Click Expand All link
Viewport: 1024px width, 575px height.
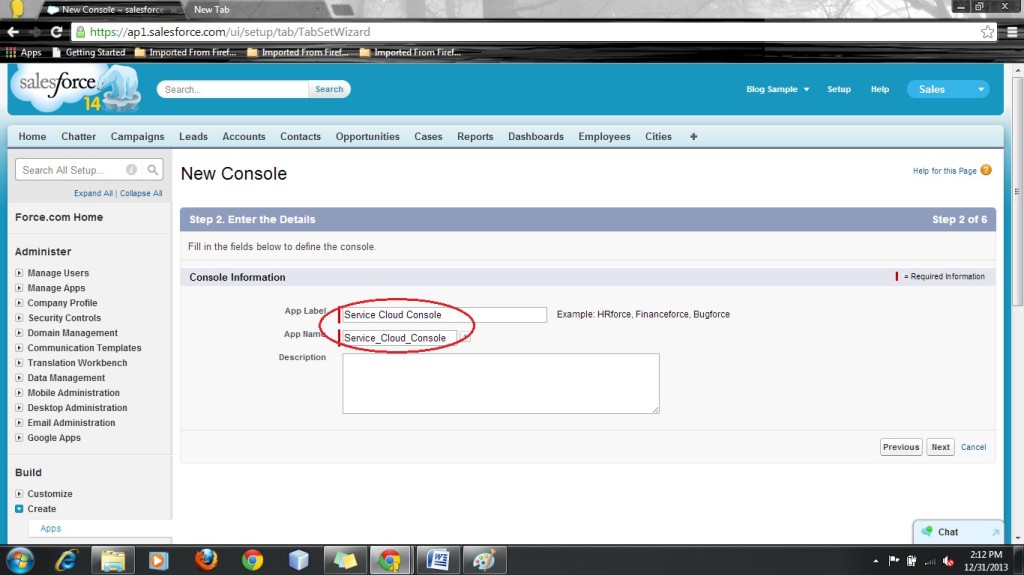pos(93,193)
